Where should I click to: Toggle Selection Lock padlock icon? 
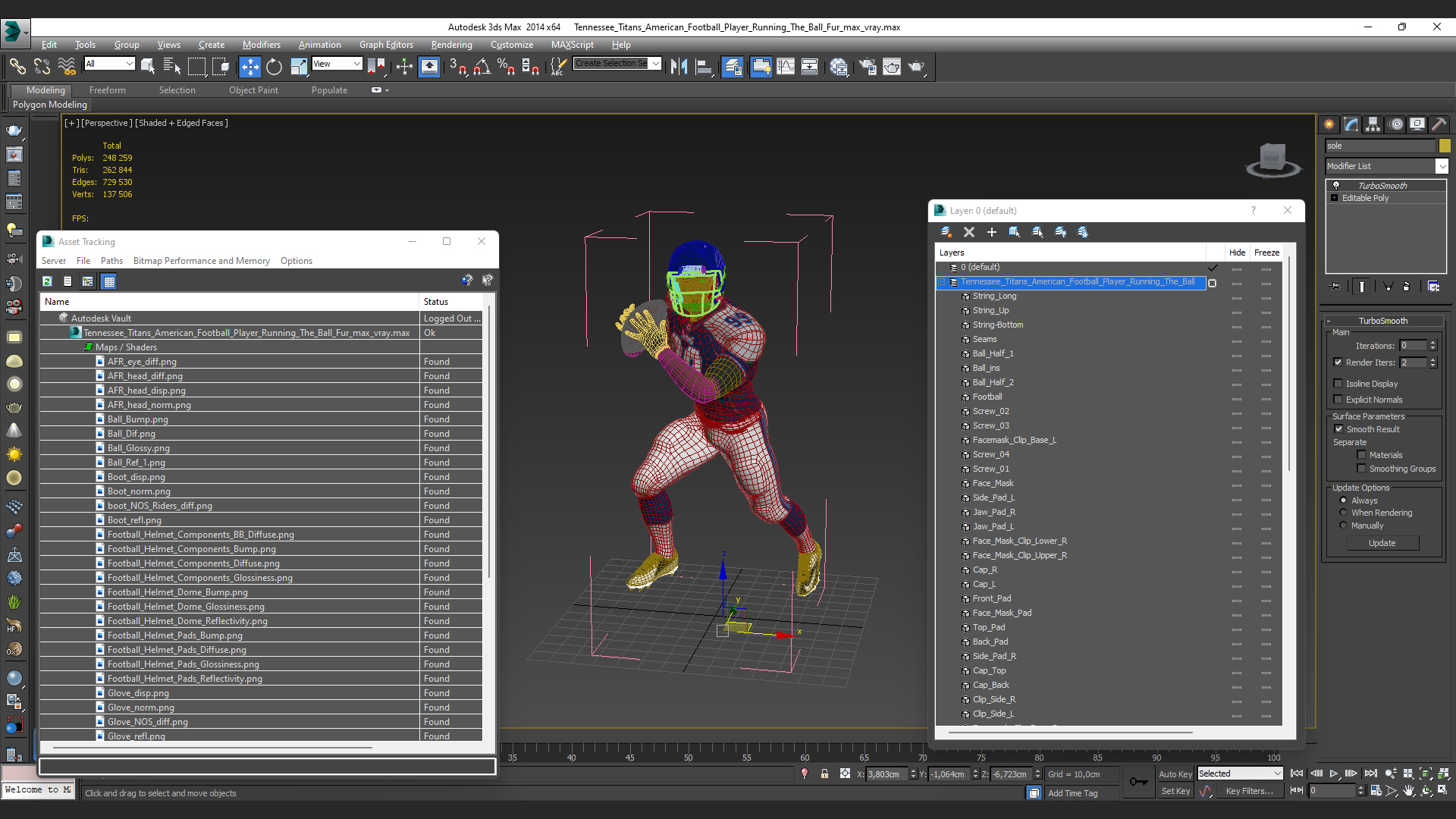tap(824, 774)
